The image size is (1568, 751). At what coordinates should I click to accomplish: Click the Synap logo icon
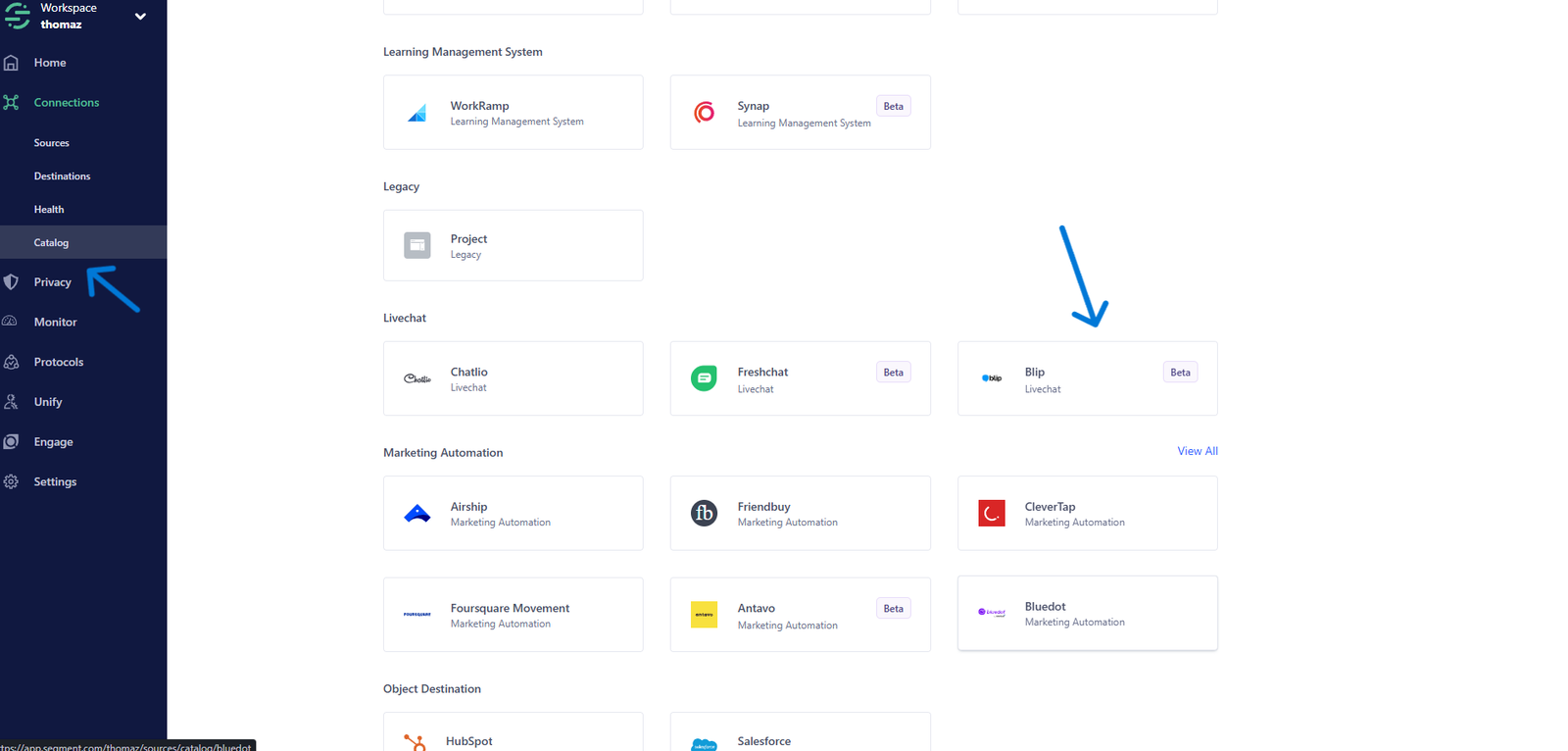tap(705, 113)
